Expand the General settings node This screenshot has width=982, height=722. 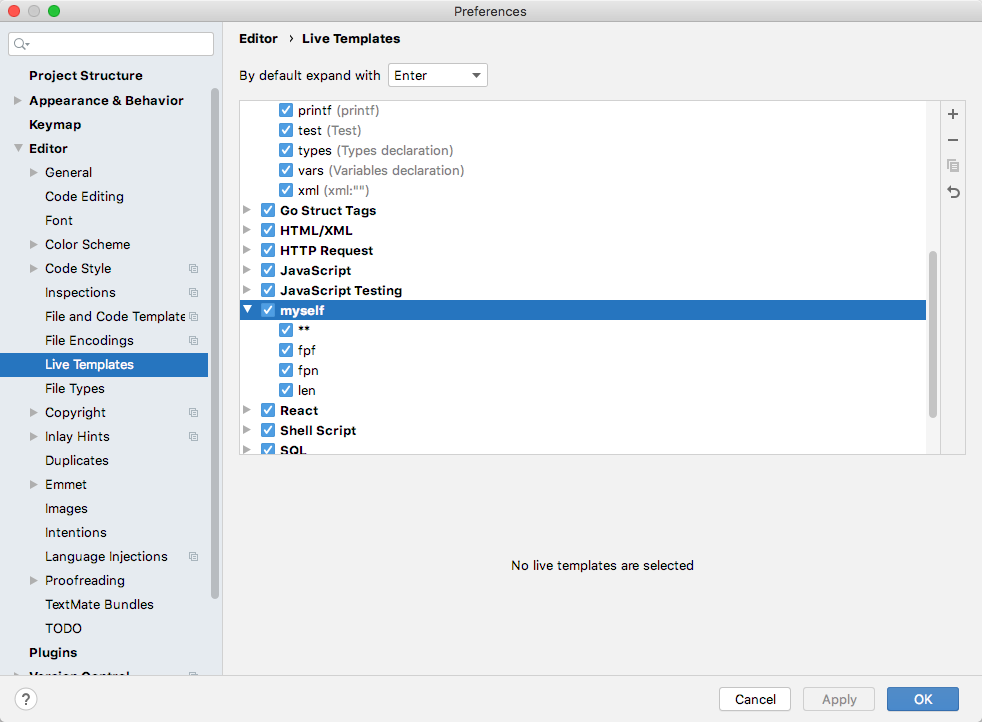(34, 172)
